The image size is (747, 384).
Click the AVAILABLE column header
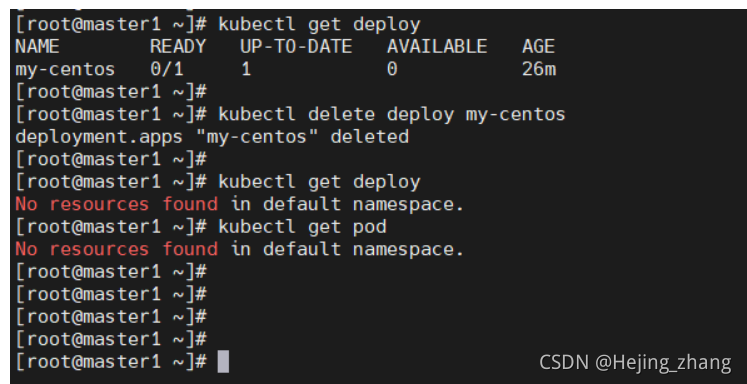pos(437,47)
